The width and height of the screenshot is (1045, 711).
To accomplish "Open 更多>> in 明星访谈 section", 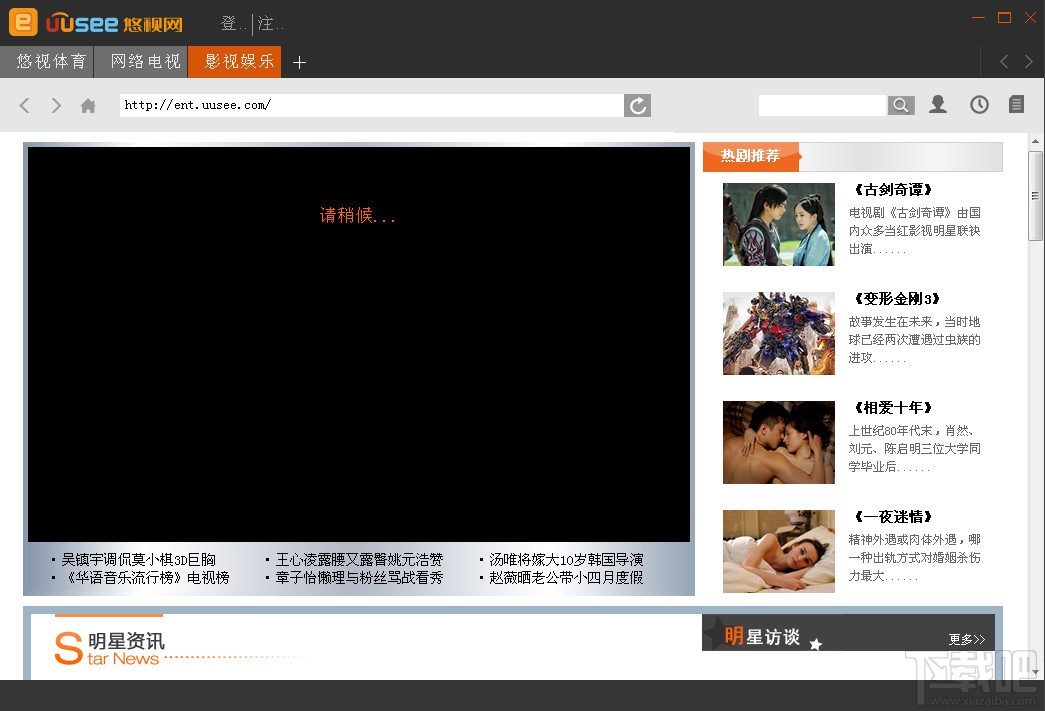I will [x=966, y=638].
